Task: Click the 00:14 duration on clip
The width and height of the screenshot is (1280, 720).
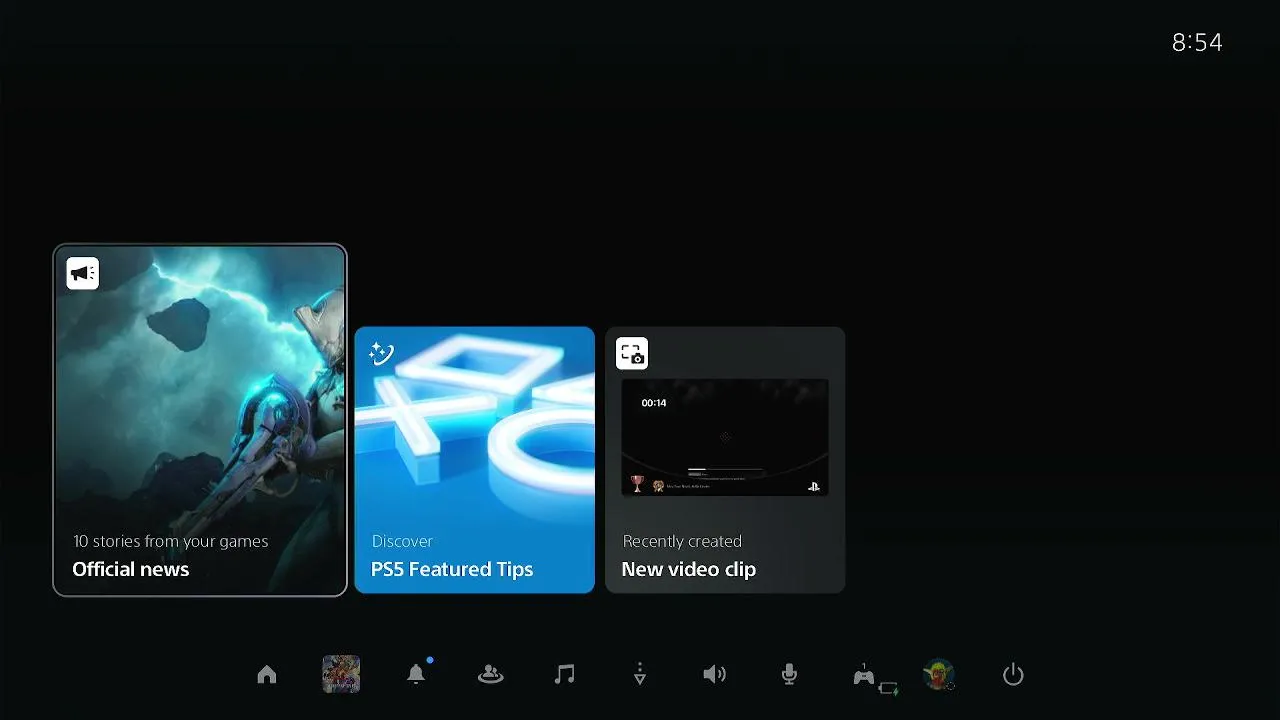Action: tap(654, 403)
